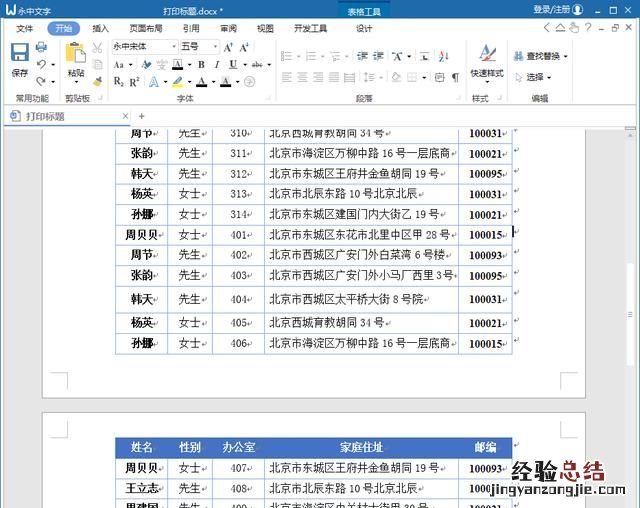Click the 姓名 header cell in table
The image size is (640, 508).
142,447
